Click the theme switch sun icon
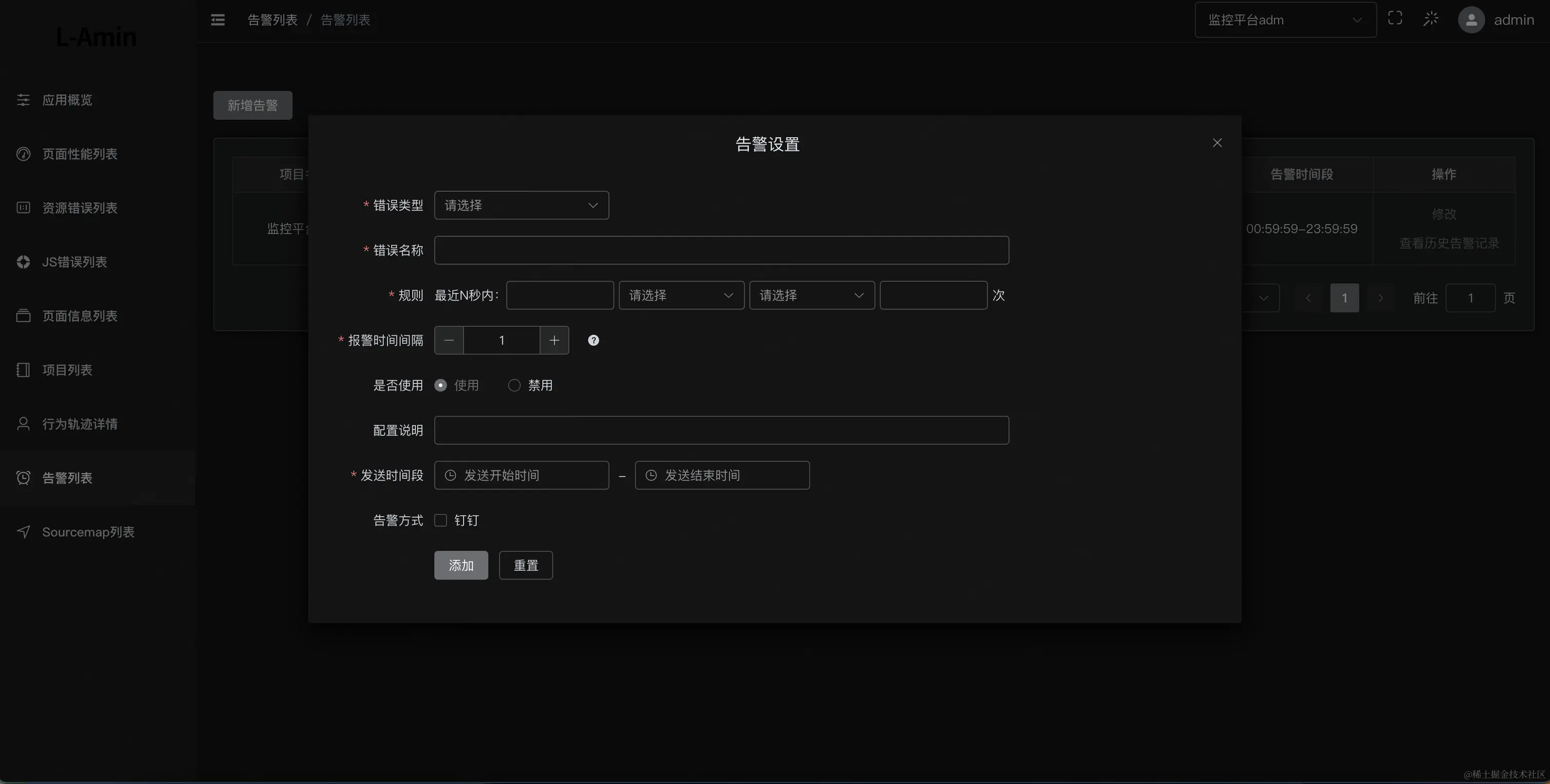Screen dimensions: 1550x784 pyautogui.click(x=1431, y=18)
